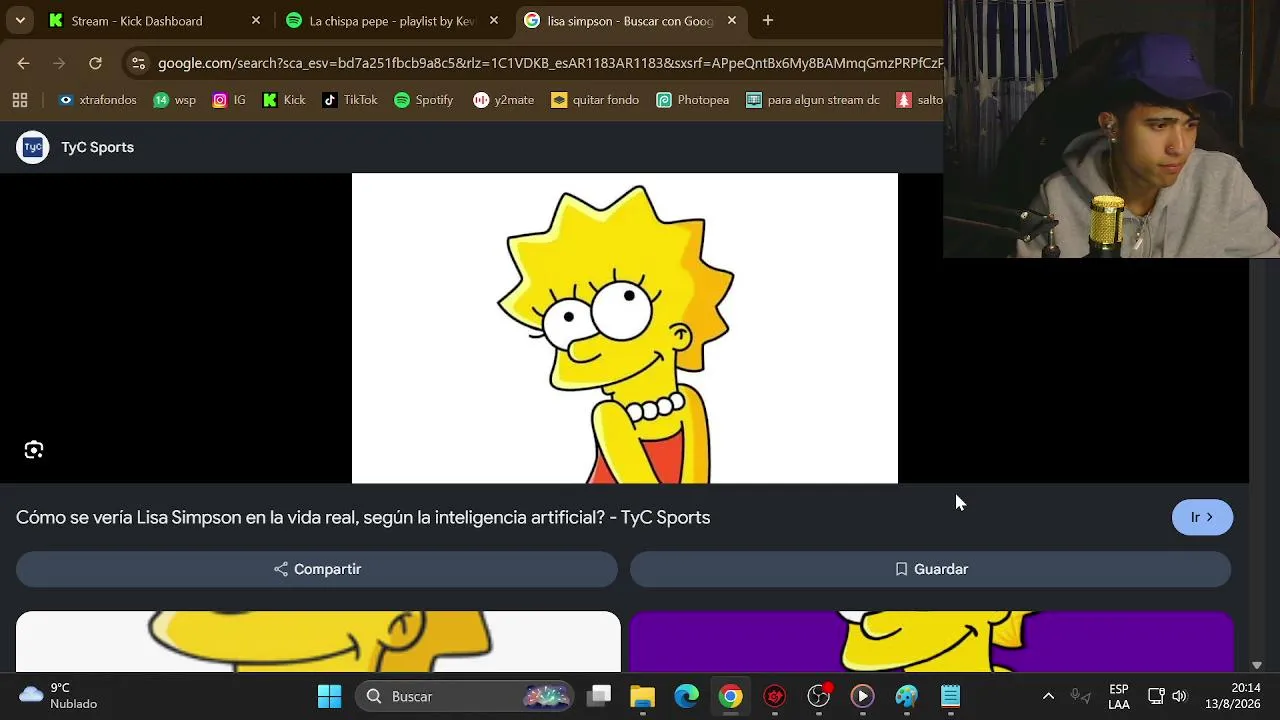Open the related image with white background
This screenshot has height=720, width=1280.
click(318, 641)
